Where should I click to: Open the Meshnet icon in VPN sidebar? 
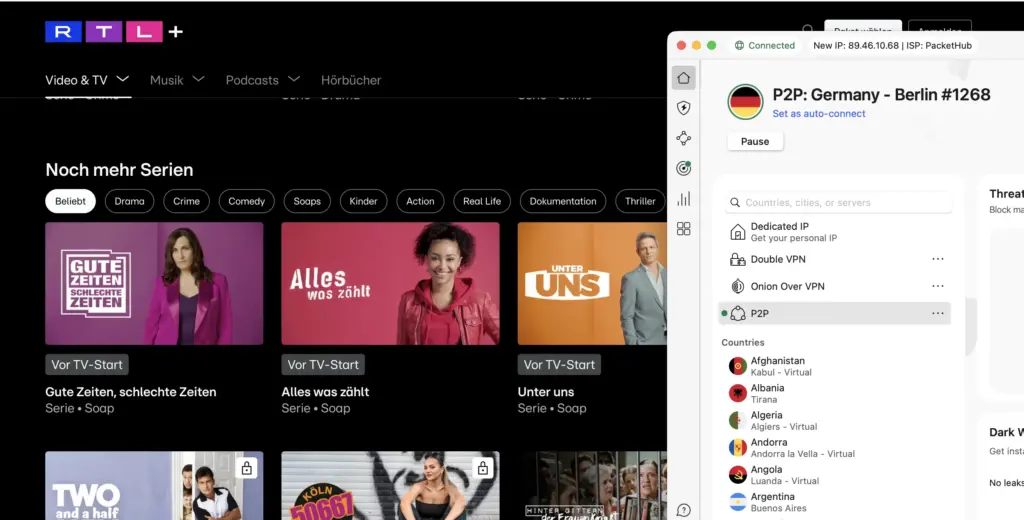(684, 139)
